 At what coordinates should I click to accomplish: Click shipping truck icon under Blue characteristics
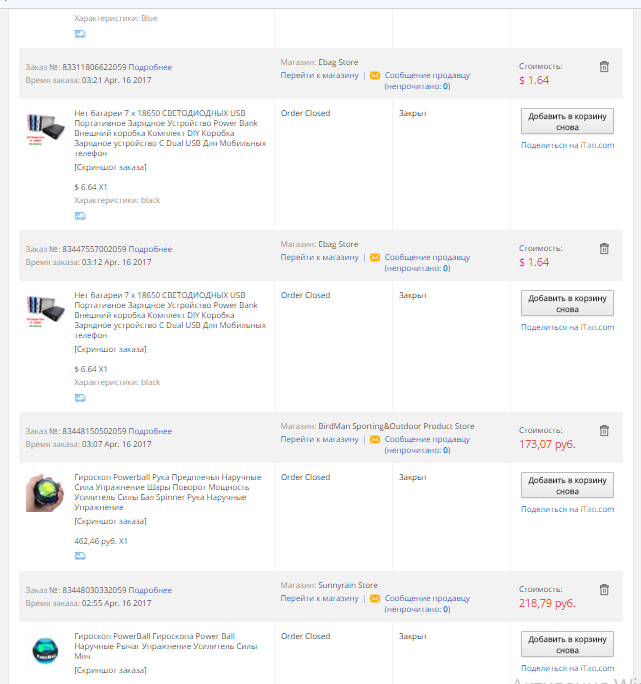point(80,34)
